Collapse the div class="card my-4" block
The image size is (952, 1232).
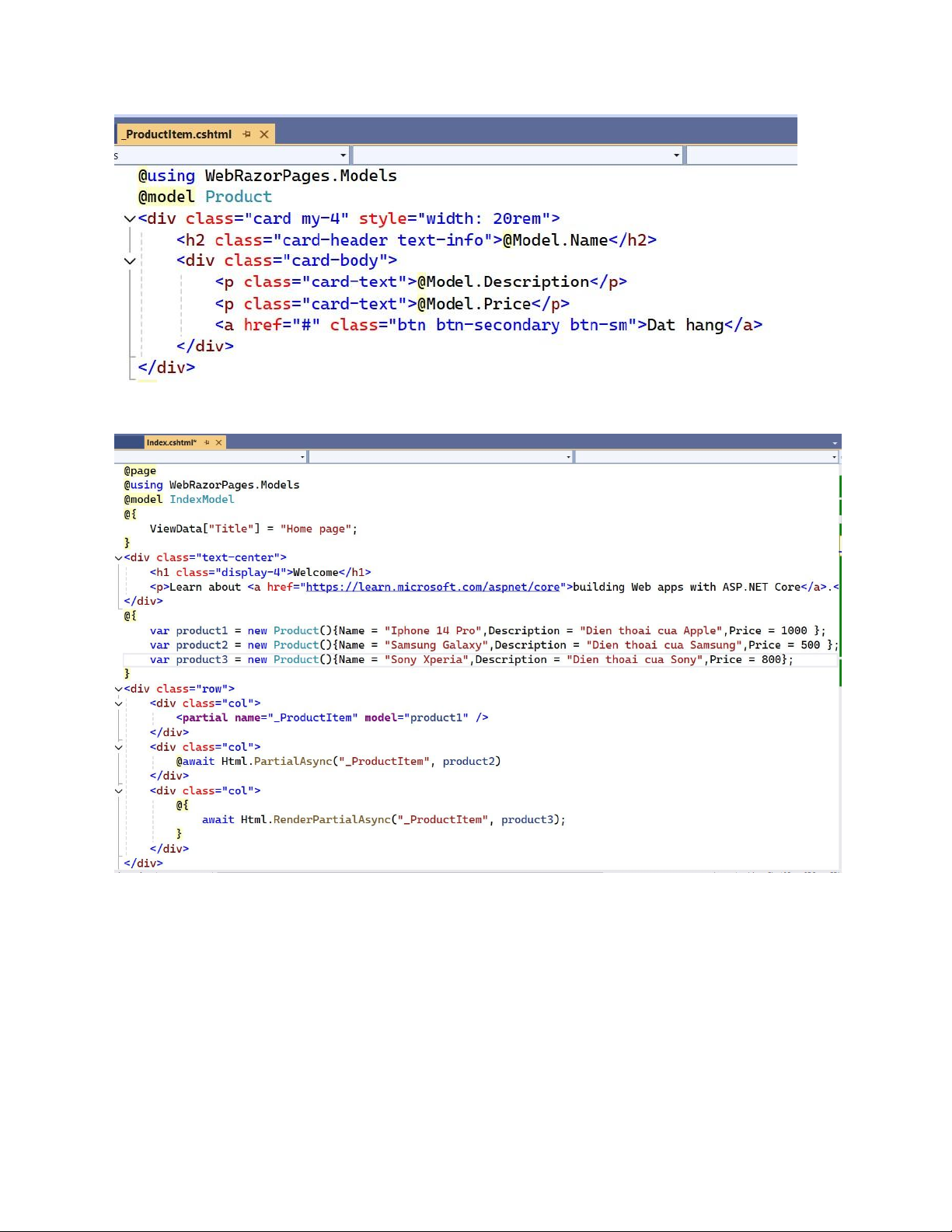(130, 219)
